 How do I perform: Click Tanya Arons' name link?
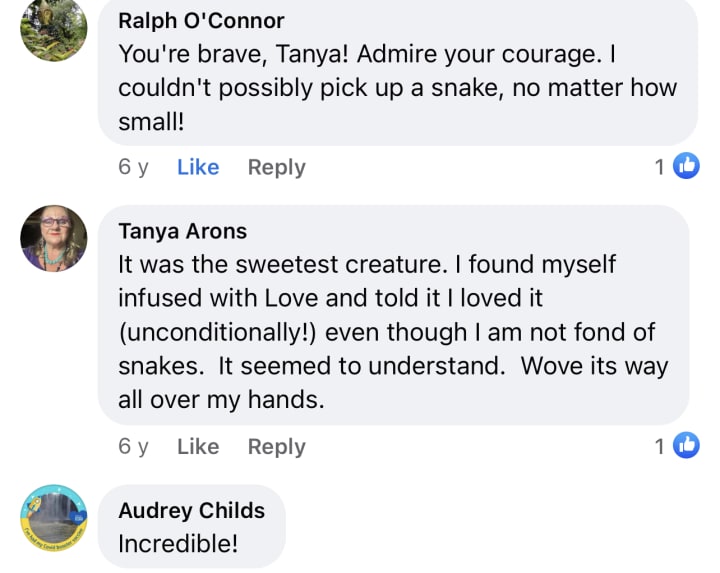point(182,231)
